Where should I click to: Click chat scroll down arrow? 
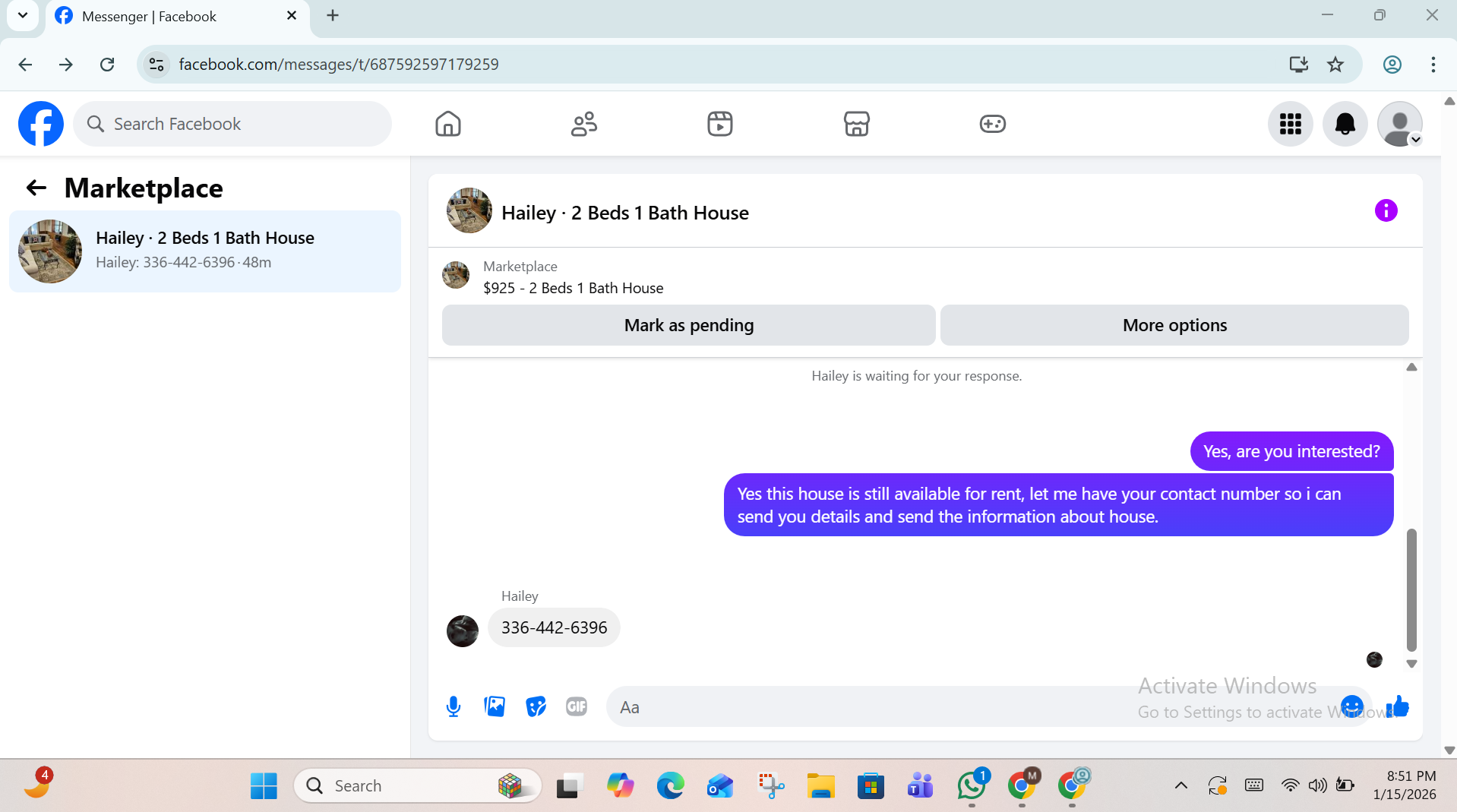click(1411, 664)
